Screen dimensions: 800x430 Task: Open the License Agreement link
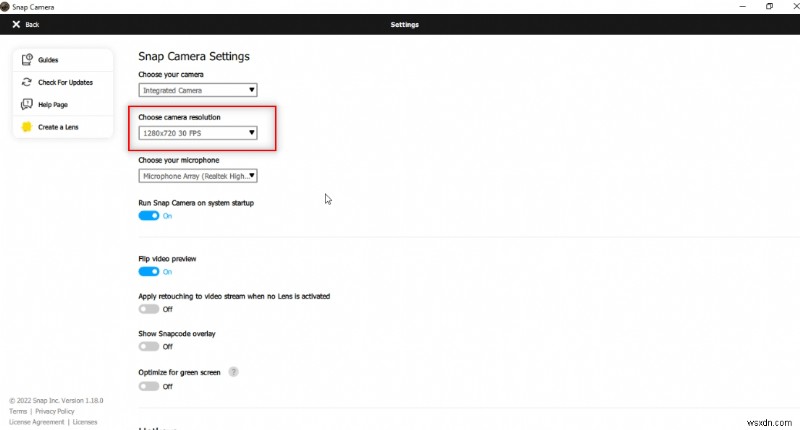coord(36,422)
